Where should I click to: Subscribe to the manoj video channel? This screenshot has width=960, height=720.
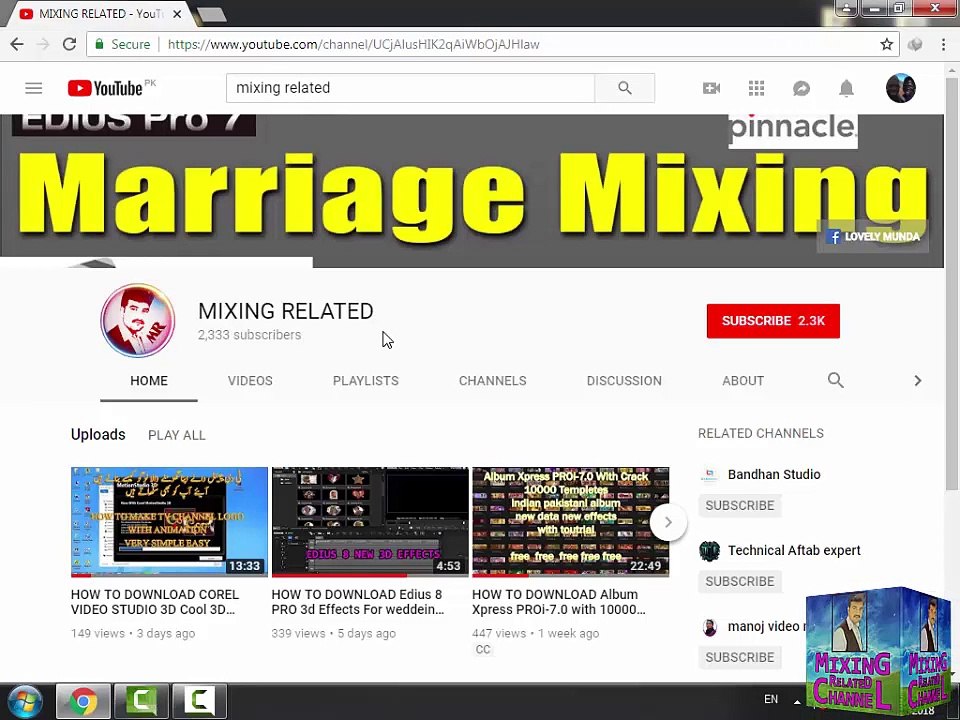click(x=740, y=658)
